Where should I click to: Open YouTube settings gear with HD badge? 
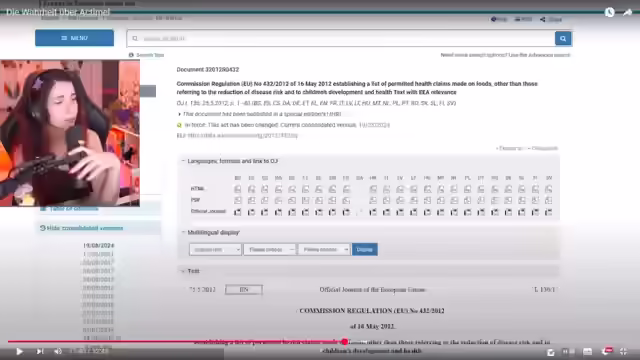(607, 351)
